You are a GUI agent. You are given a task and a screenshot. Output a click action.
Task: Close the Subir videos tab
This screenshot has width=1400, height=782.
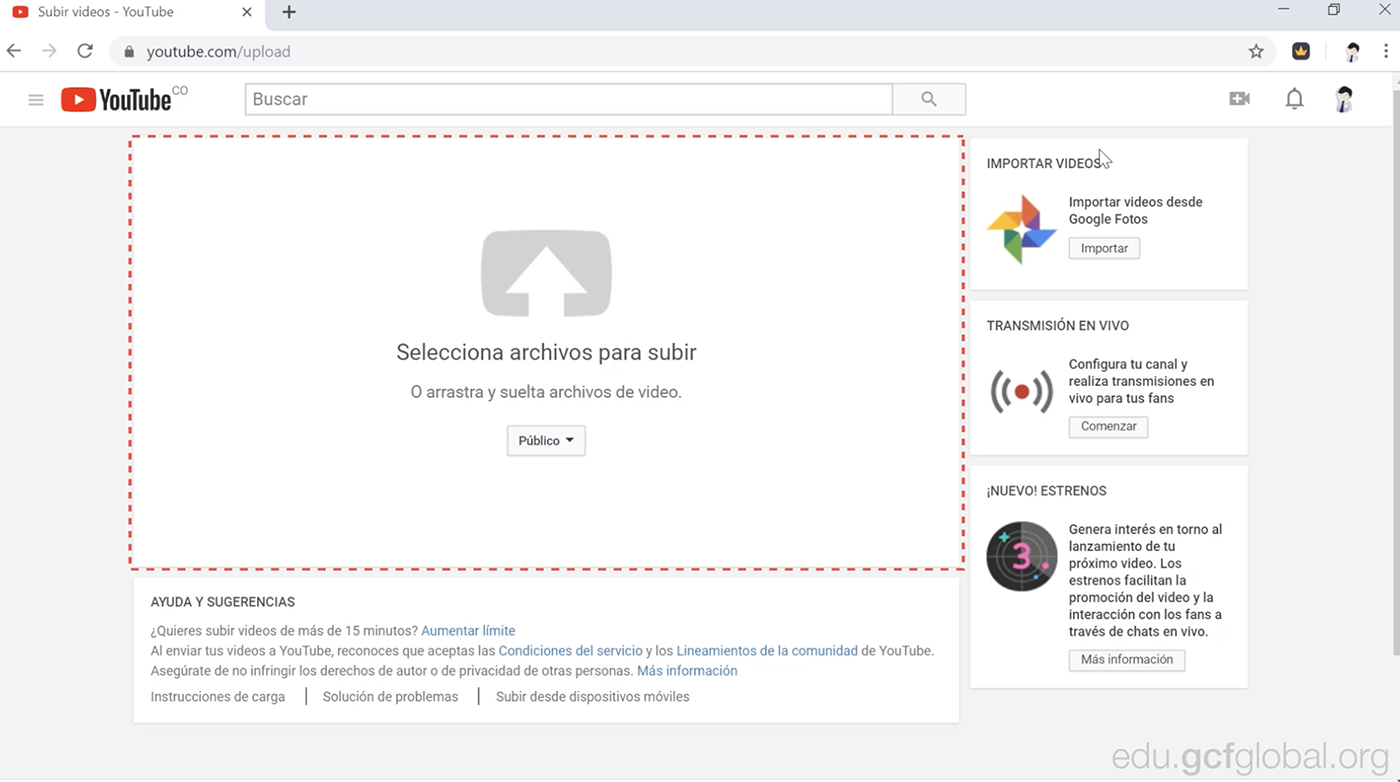247,12
